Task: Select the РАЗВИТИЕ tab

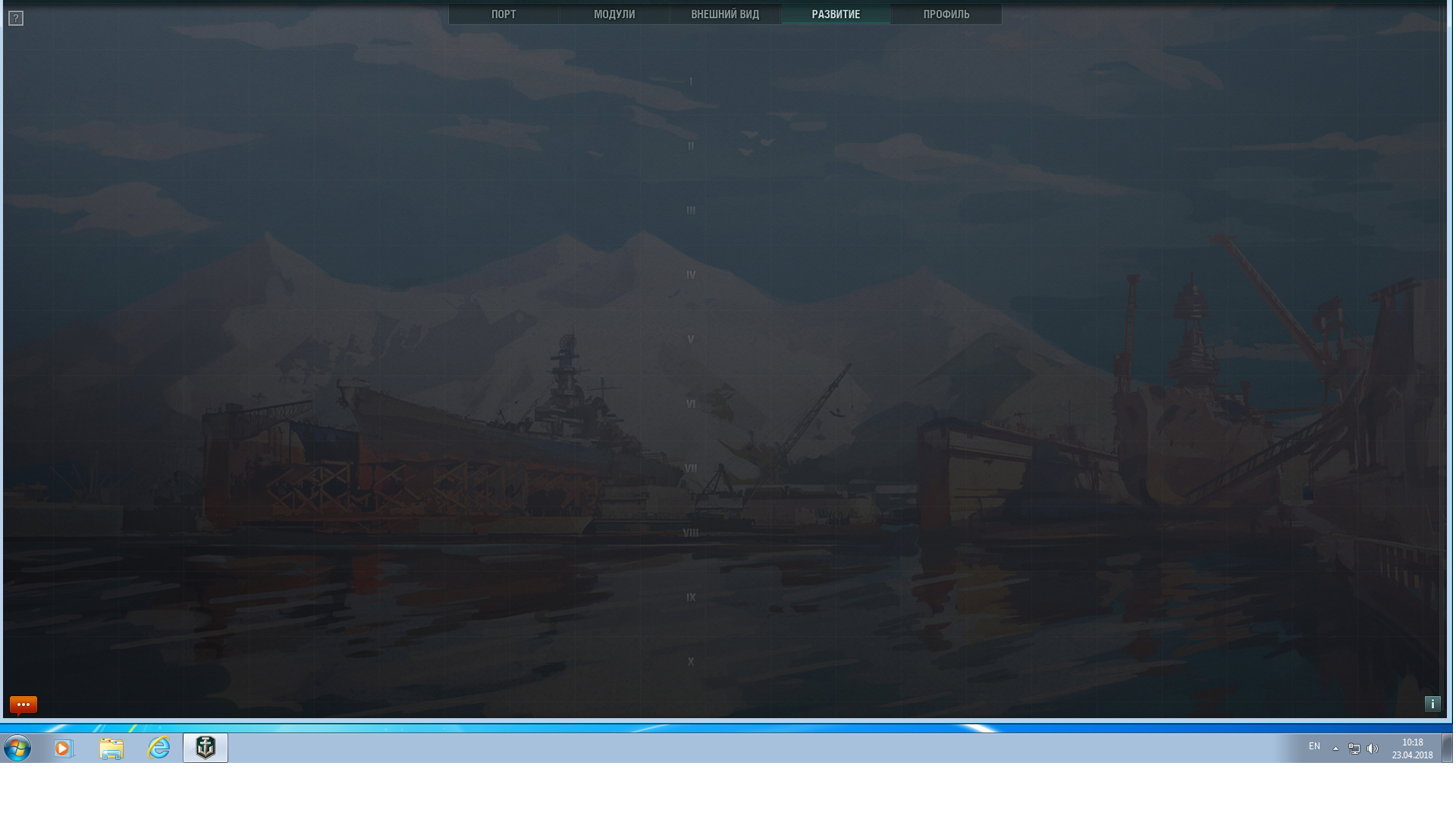Action: [836, 14]
